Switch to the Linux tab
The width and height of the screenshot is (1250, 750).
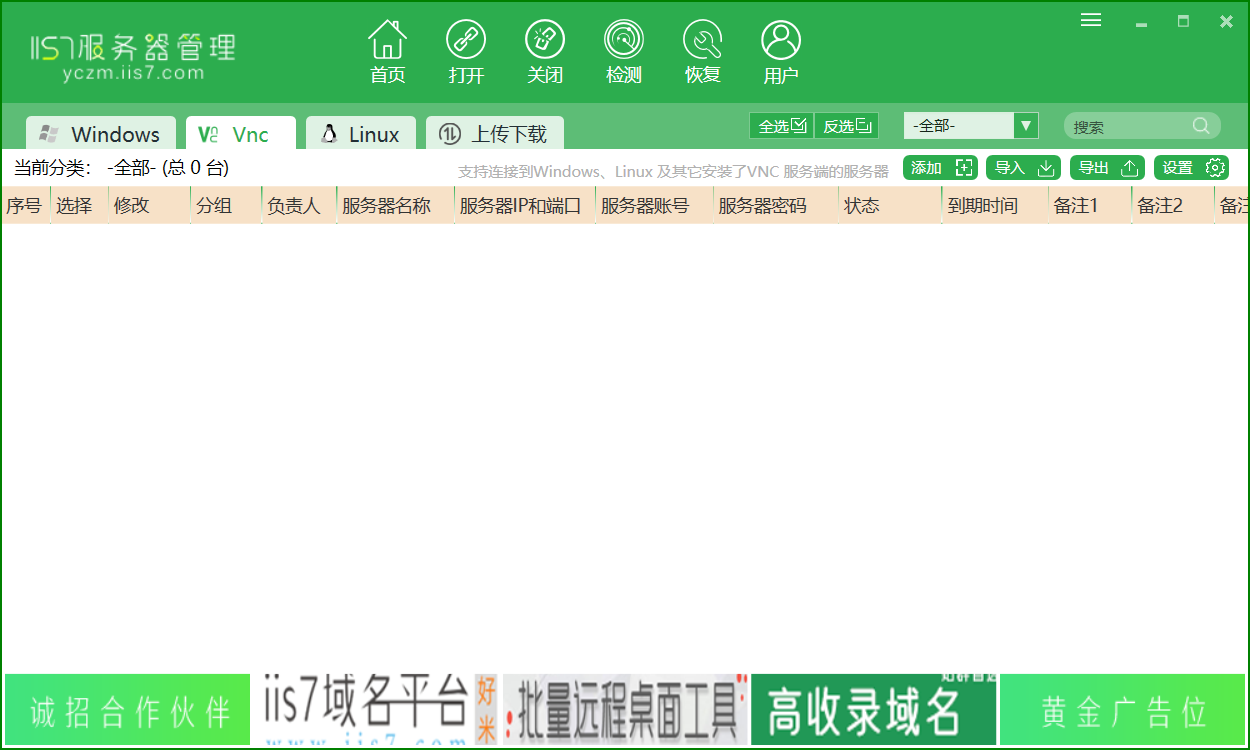point(360,132)
